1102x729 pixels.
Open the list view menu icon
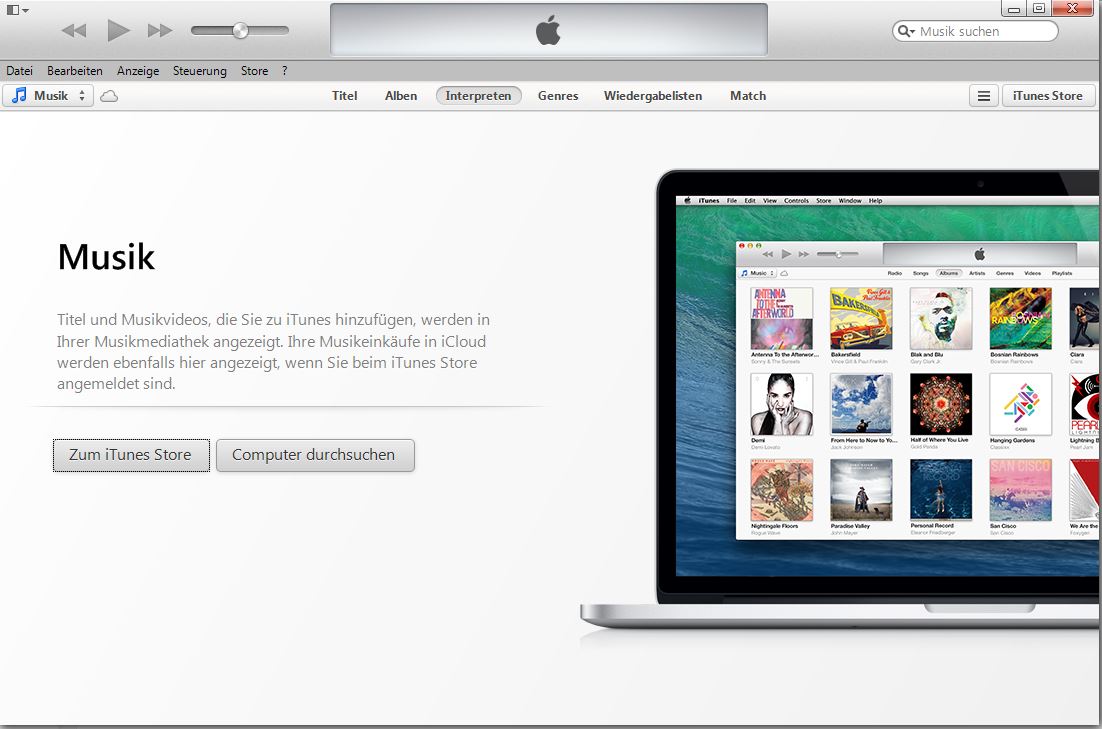984,96
